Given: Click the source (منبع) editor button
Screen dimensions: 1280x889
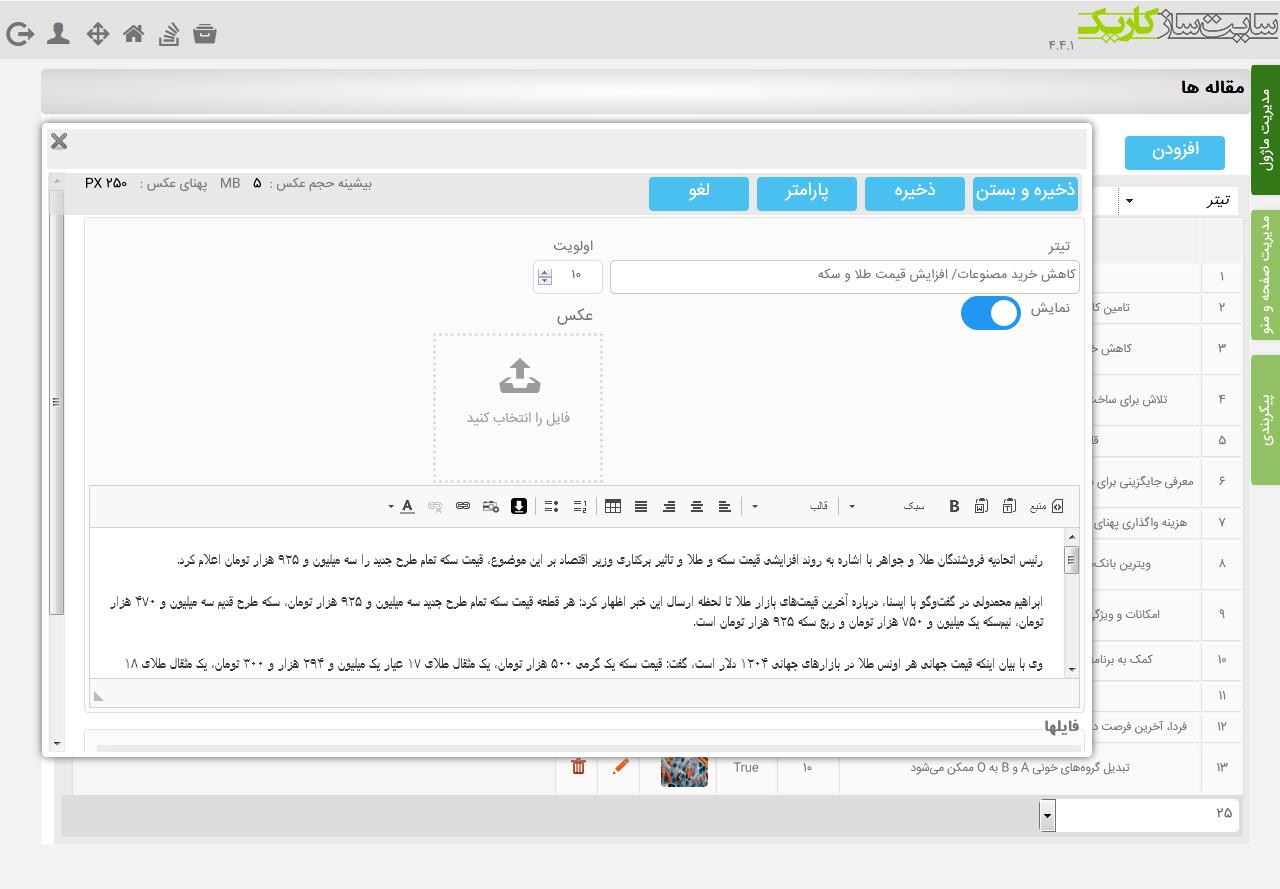Looking at the screenshot, I should pos(1046,506).
